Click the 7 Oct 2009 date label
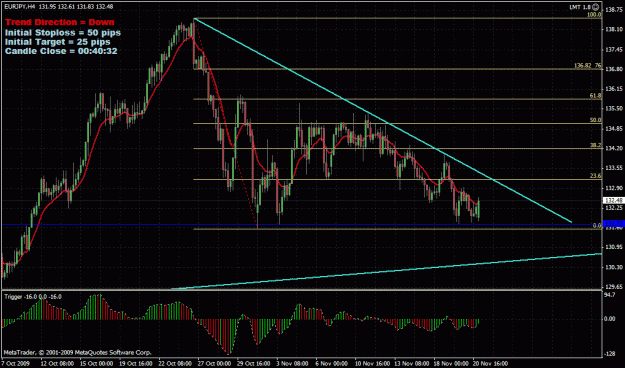Image resolution: width=625 pixels, height=368 pixels. pos(15,364)
